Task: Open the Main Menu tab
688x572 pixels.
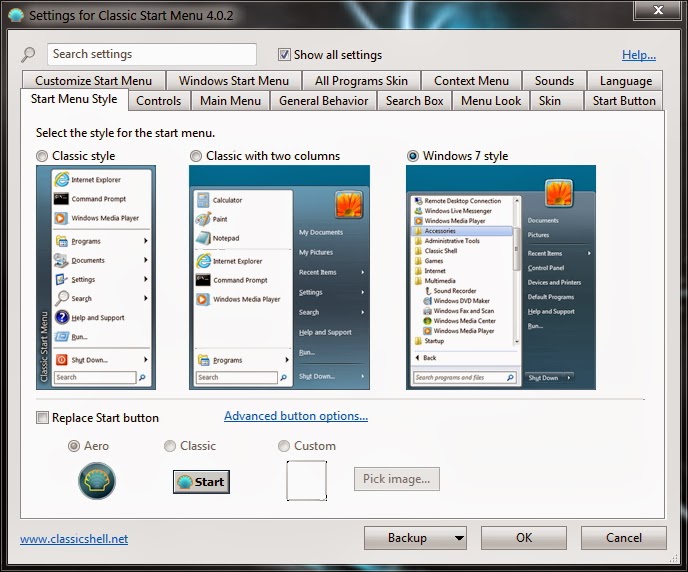Action: click(x=230, y=101)
